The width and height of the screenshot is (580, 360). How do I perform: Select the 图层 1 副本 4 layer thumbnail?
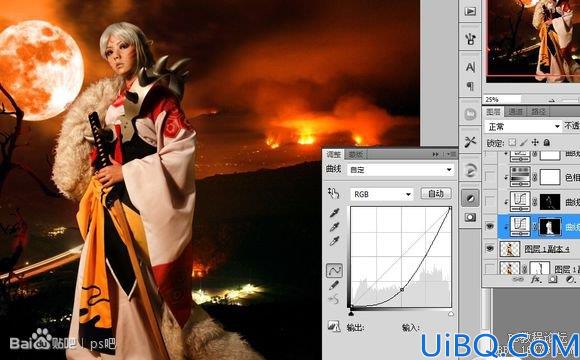click(510, 249)
